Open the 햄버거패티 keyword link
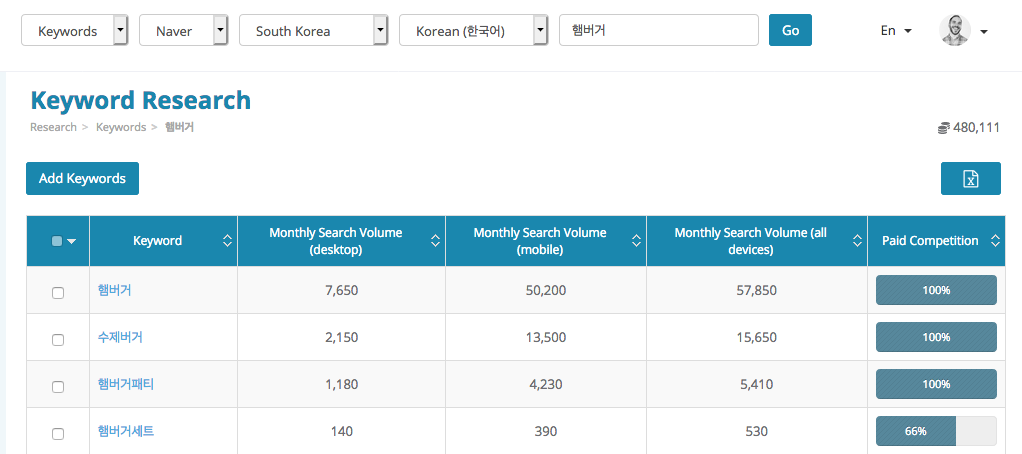The width and height of the screenshot is (1022, 454). (x=126, y=384)
